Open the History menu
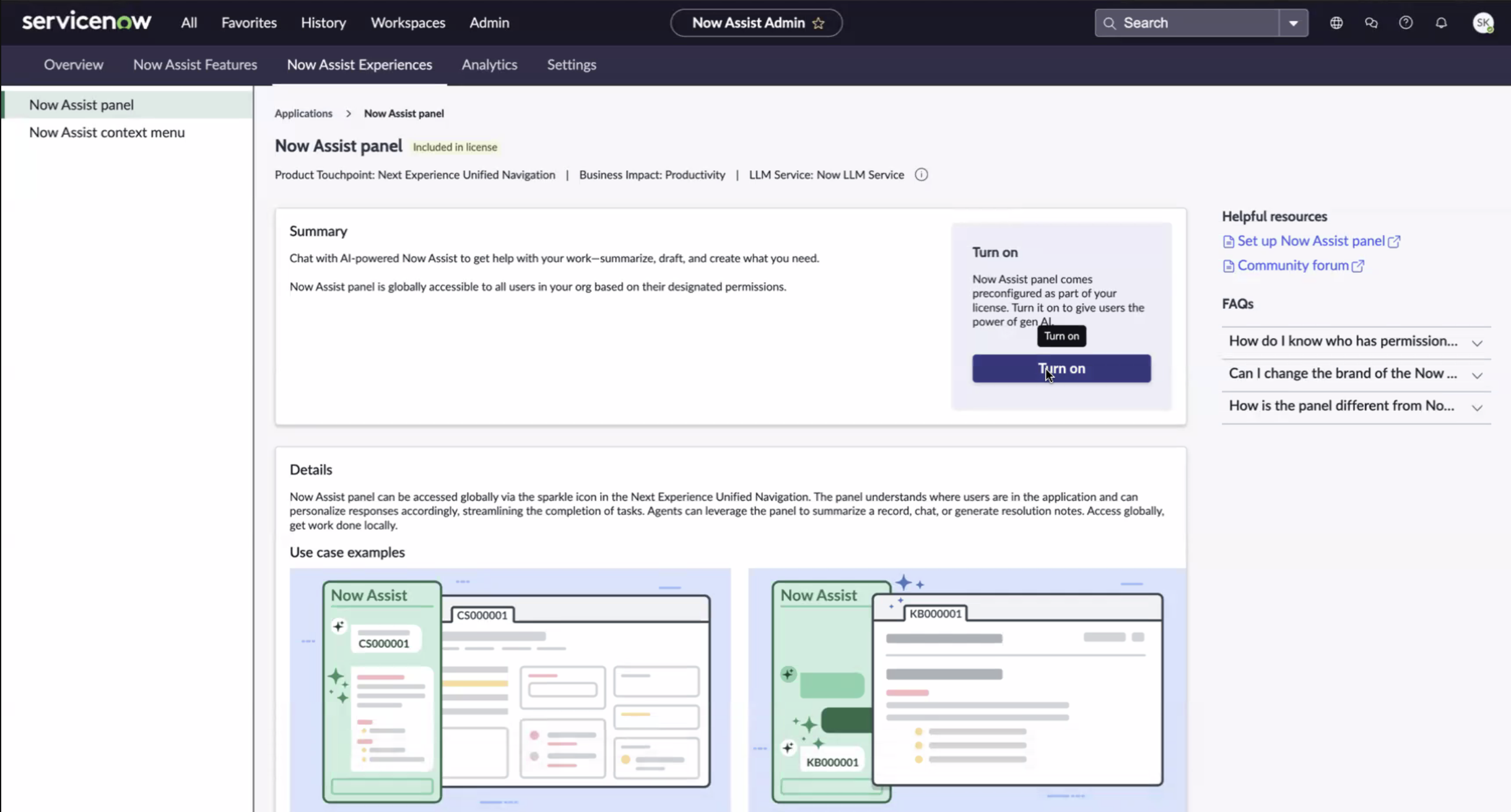This screenshot has width=1511, height=812. [323, 23]
